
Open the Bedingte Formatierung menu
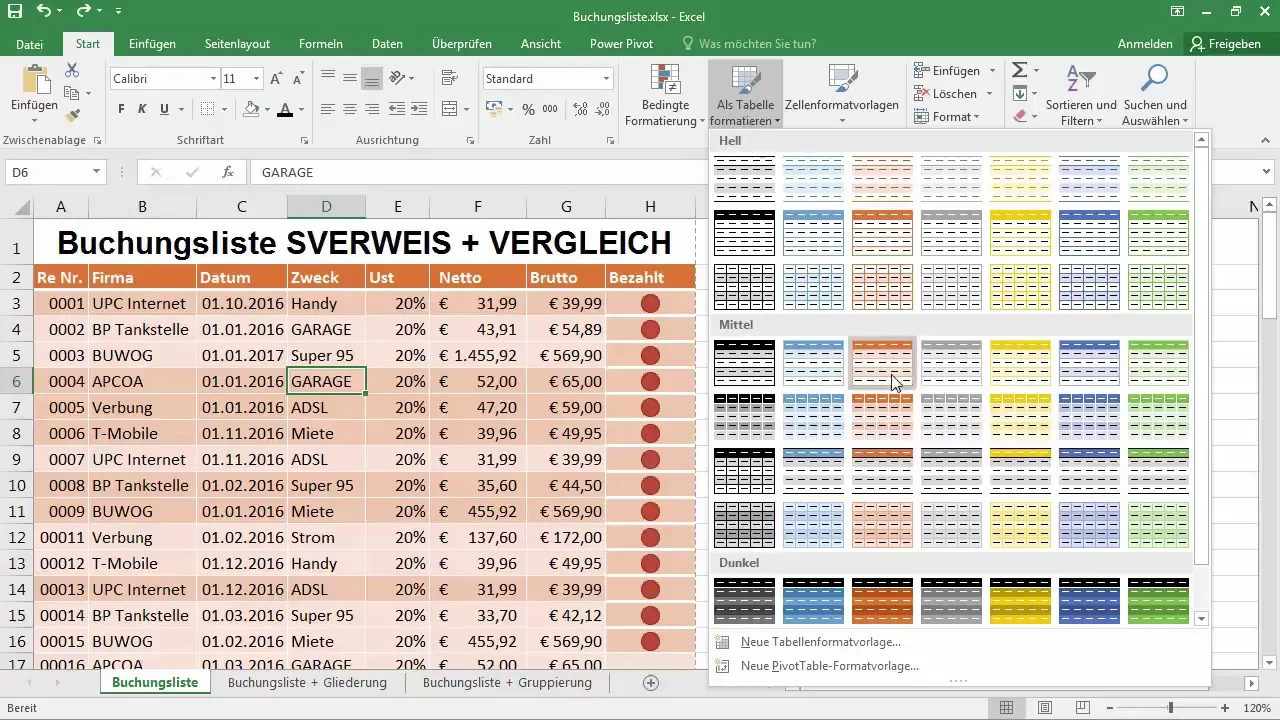664,95
